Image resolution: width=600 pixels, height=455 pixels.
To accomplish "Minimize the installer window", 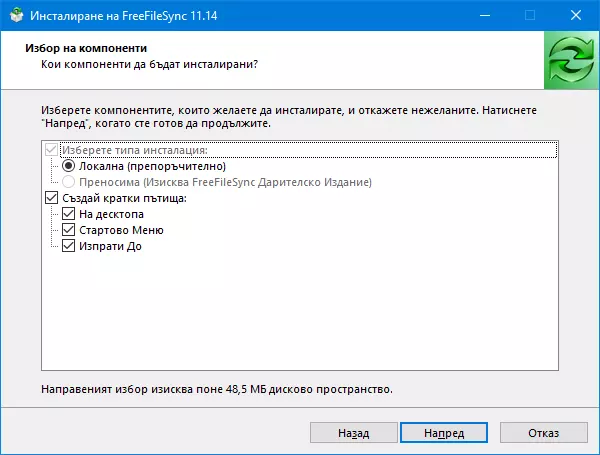I will point(485,15).
